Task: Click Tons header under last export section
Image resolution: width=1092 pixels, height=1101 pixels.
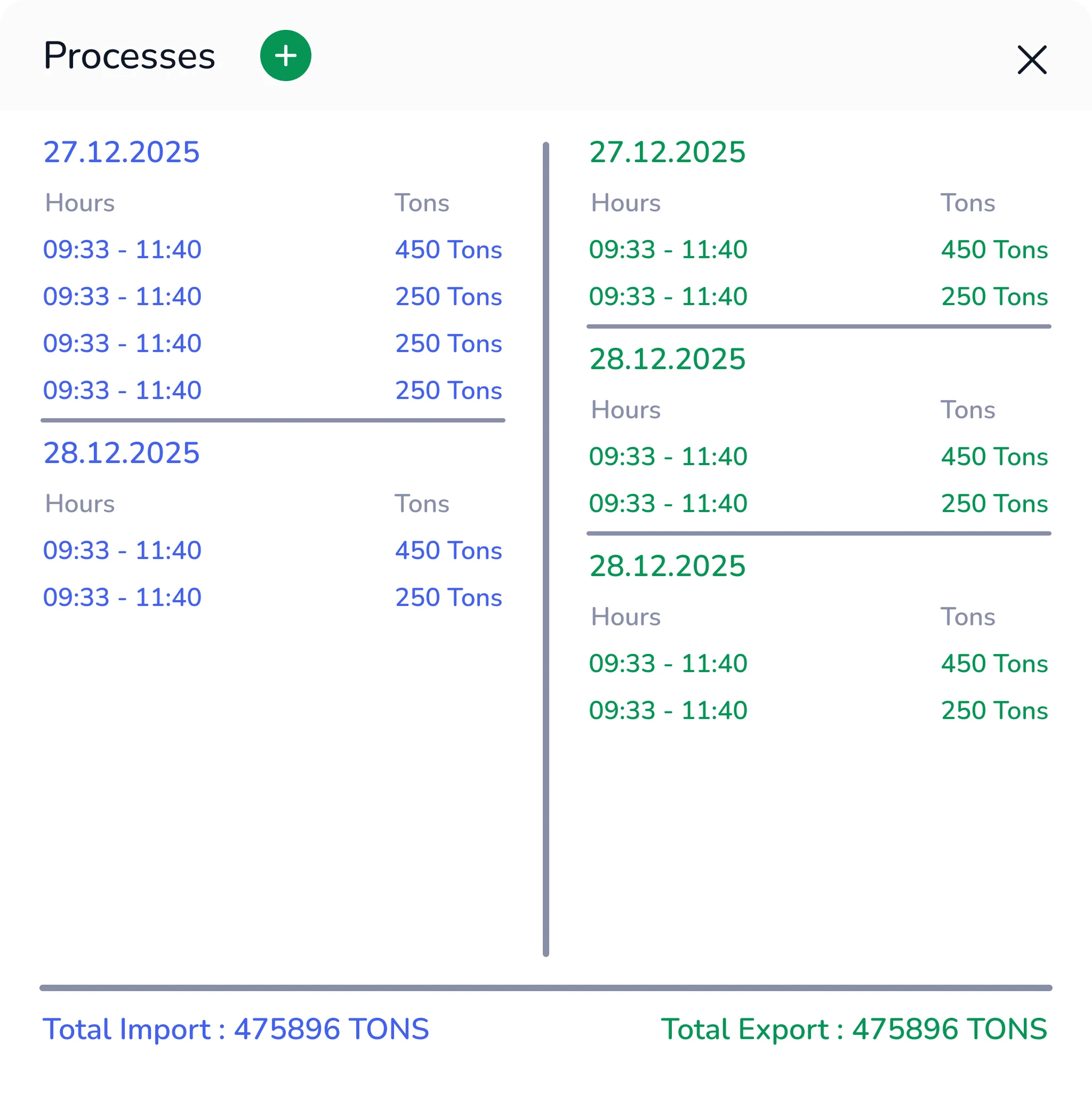Action: tap(967, 617)
